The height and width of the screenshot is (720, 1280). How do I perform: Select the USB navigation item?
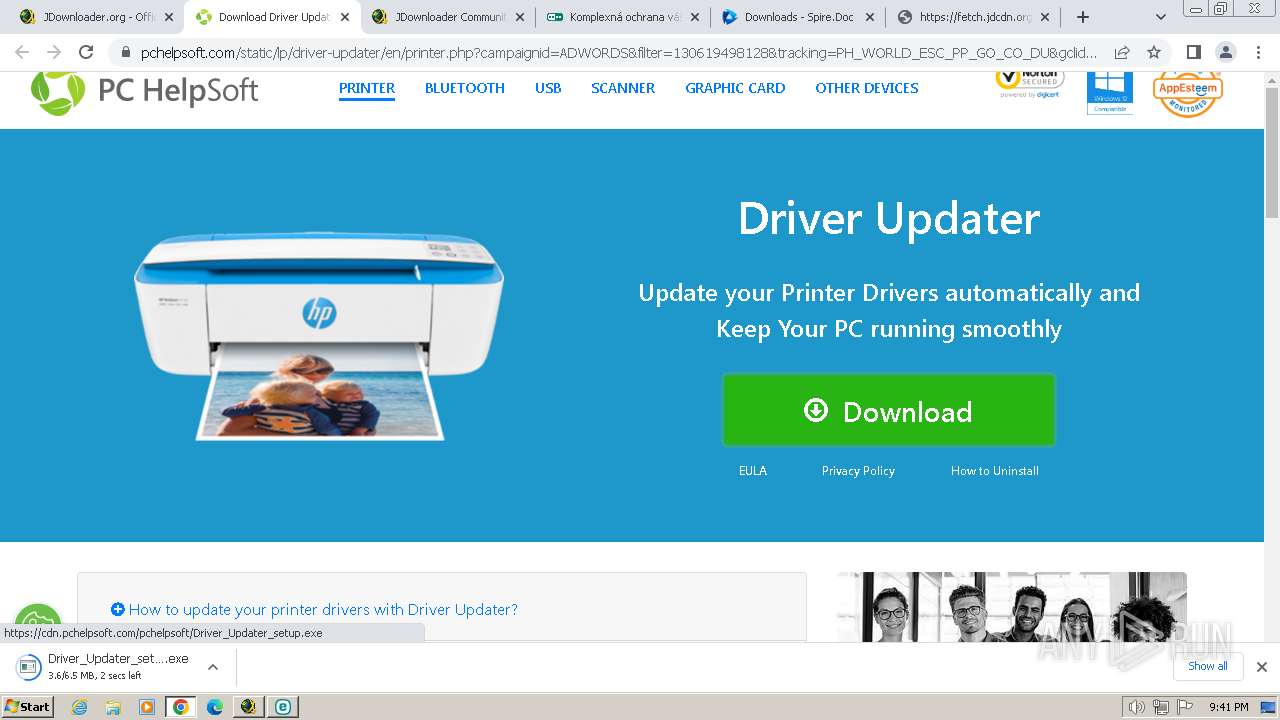point(548,88)
